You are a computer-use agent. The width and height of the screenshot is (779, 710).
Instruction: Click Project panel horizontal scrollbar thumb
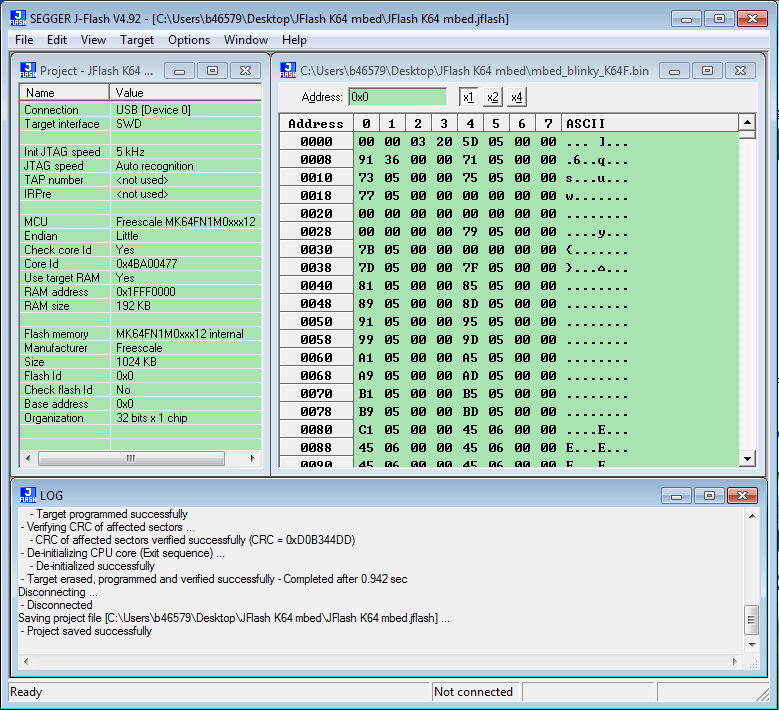pos(131,458)
